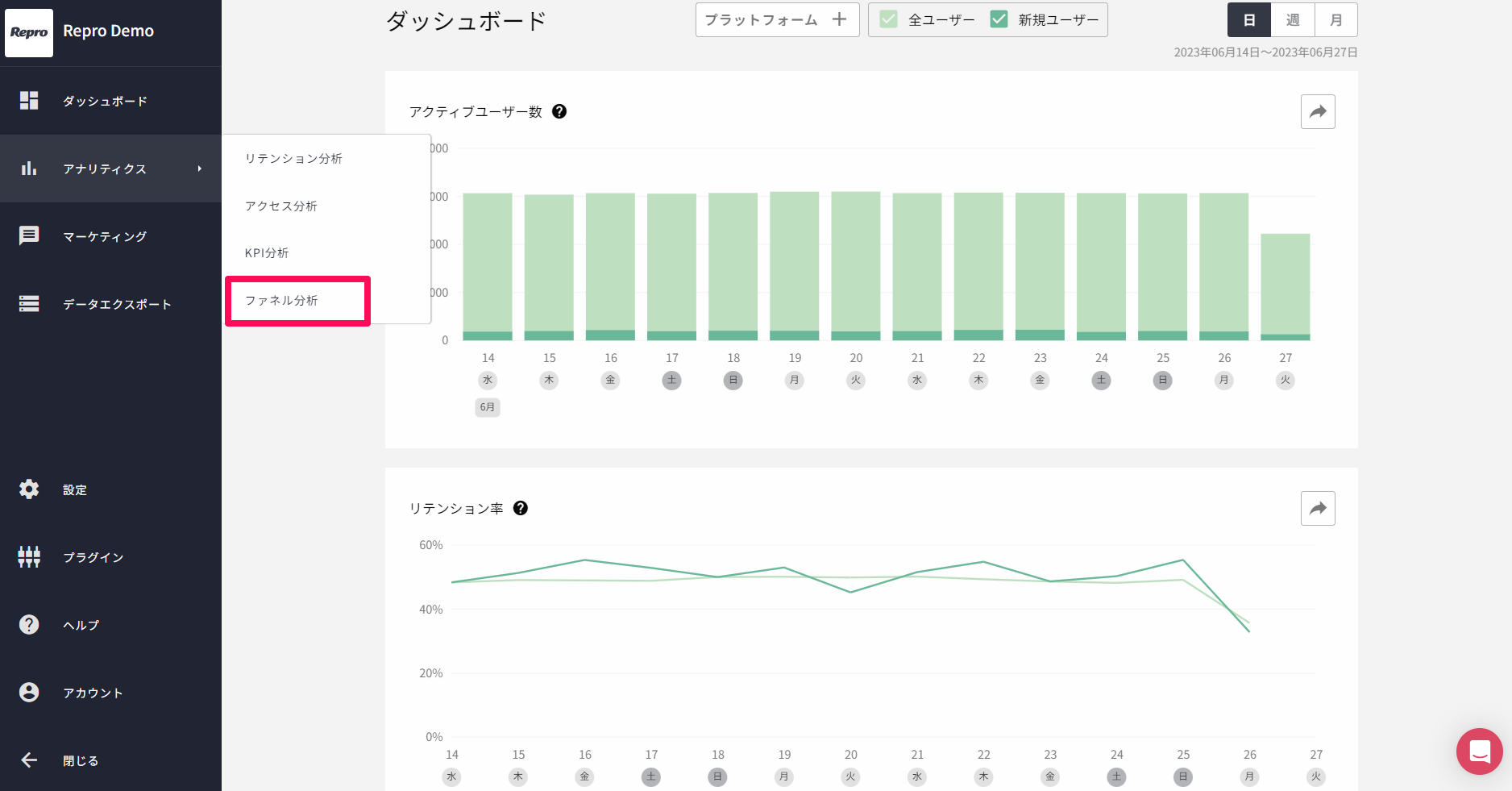Viewport: 1512px width, 791px height.
Task: Open リテンション分析 from the submenu
Action: point(293,158)
